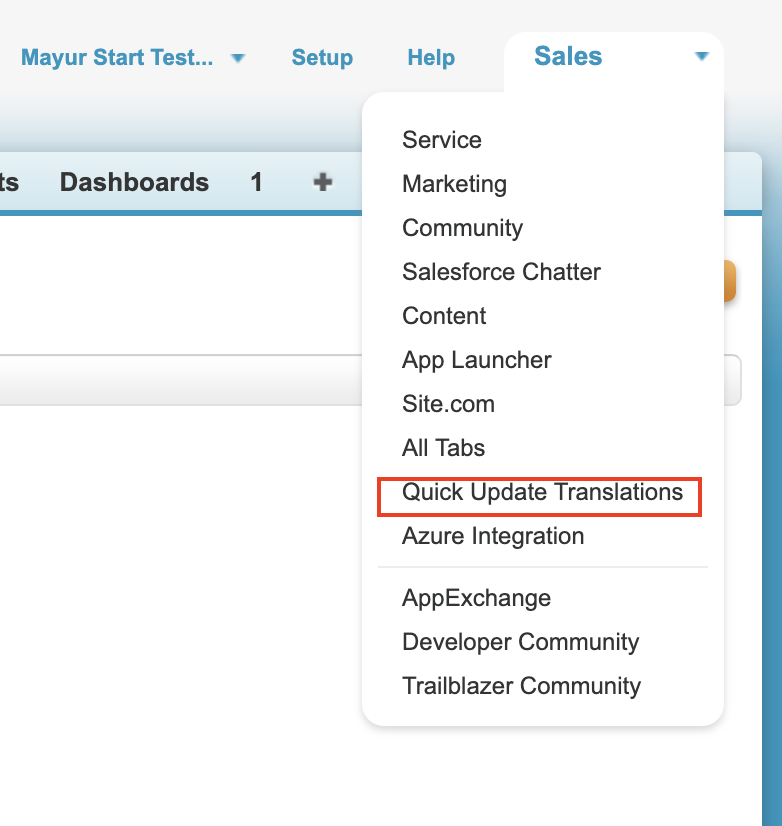Choose the Content app
Screen dimensions: 782x826
[444, 316]
